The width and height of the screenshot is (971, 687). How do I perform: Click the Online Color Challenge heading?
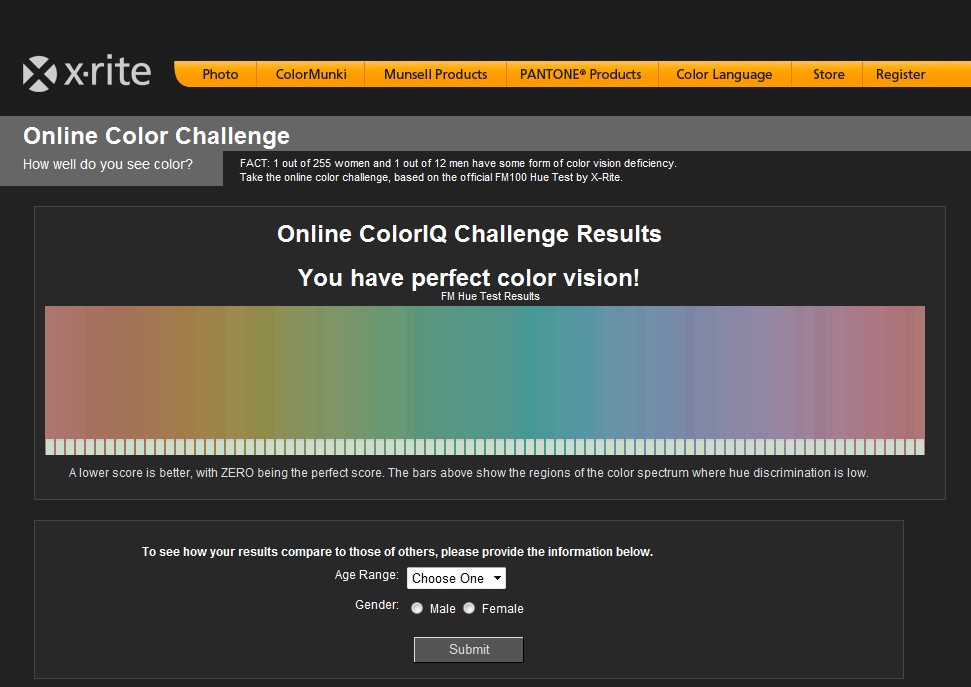click(156, 136)
